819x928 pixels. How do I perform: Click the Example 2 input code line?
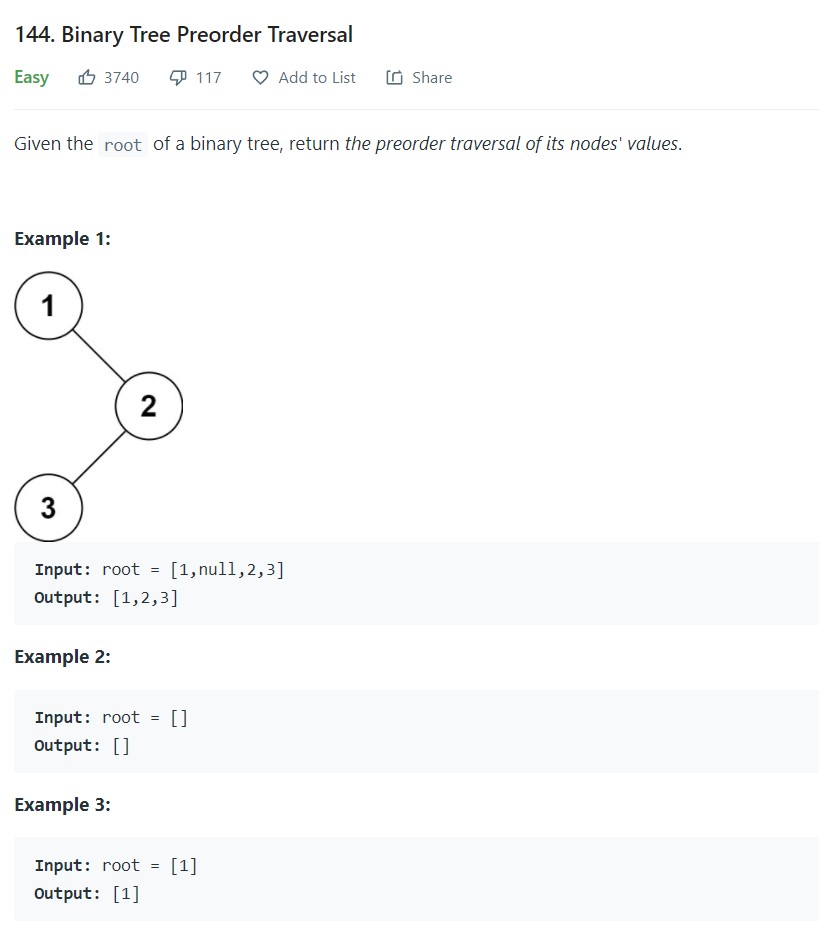point(111,717)
